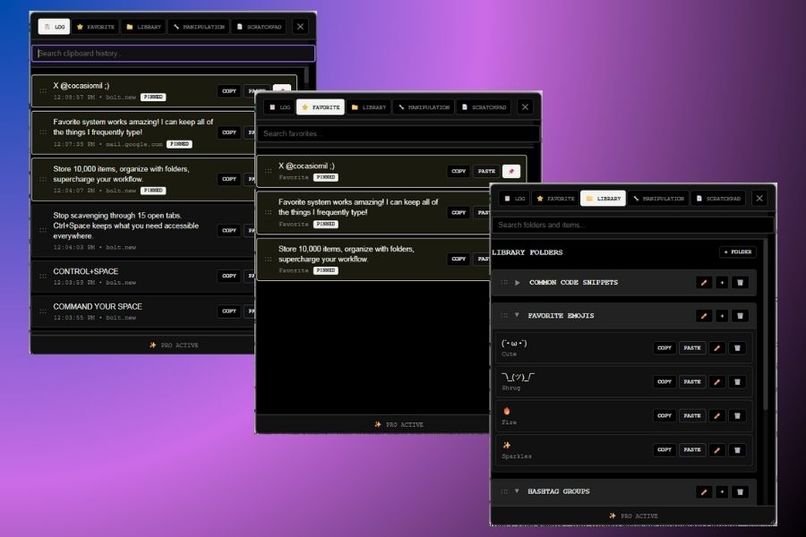Copy the 'Stop scavenging' log entry

pyautogui.click(x=229, y=230)
